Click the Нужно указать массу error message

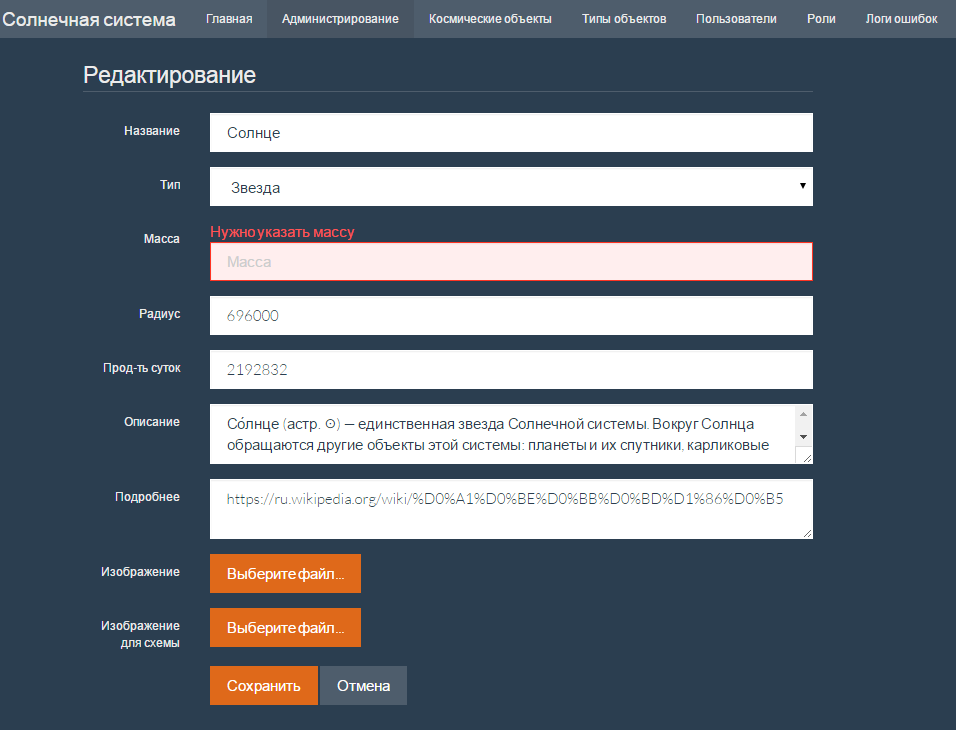[x=282, y=232]
